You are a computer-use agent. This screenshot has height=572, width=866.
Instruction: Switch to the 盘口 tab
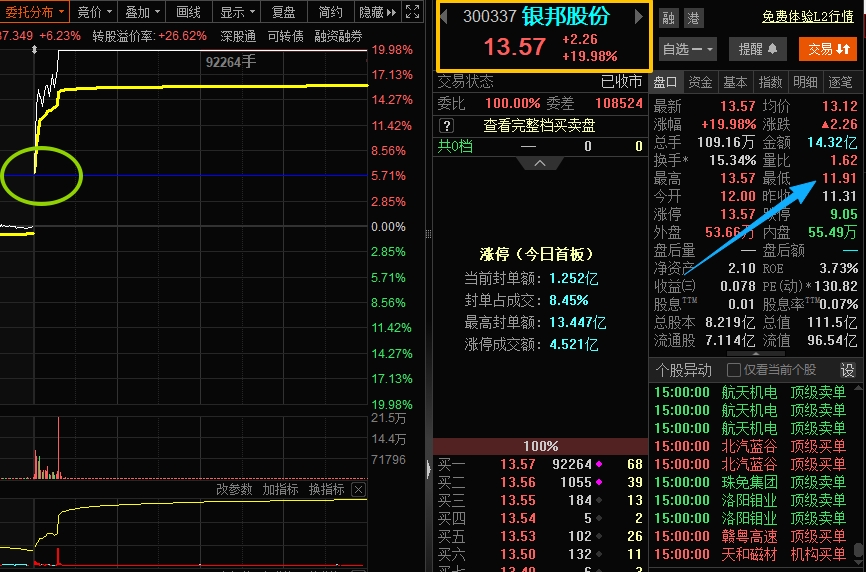665,82
